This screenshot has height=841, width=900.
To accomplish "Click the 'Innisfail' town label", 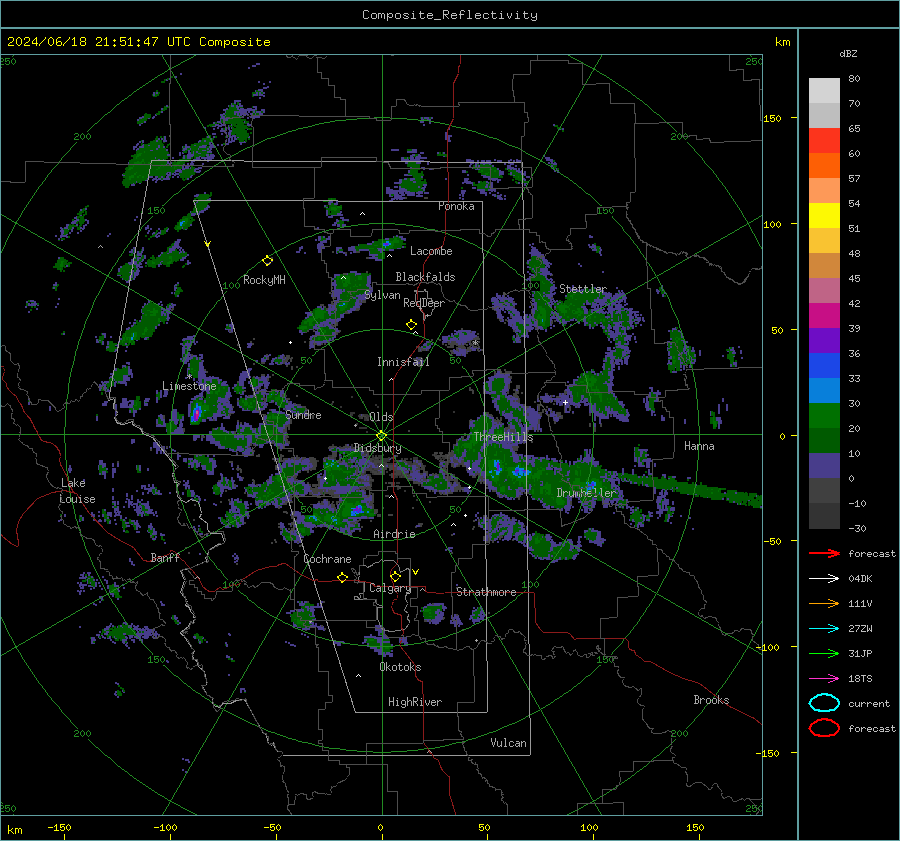I will click(x=403, y=362).
